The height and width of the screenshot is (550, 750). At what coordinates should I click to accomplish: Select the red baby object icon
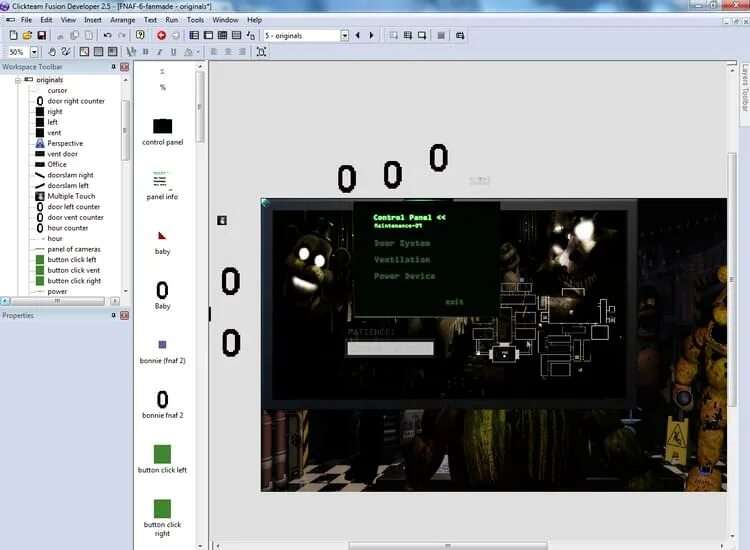(x=162, y=235)
